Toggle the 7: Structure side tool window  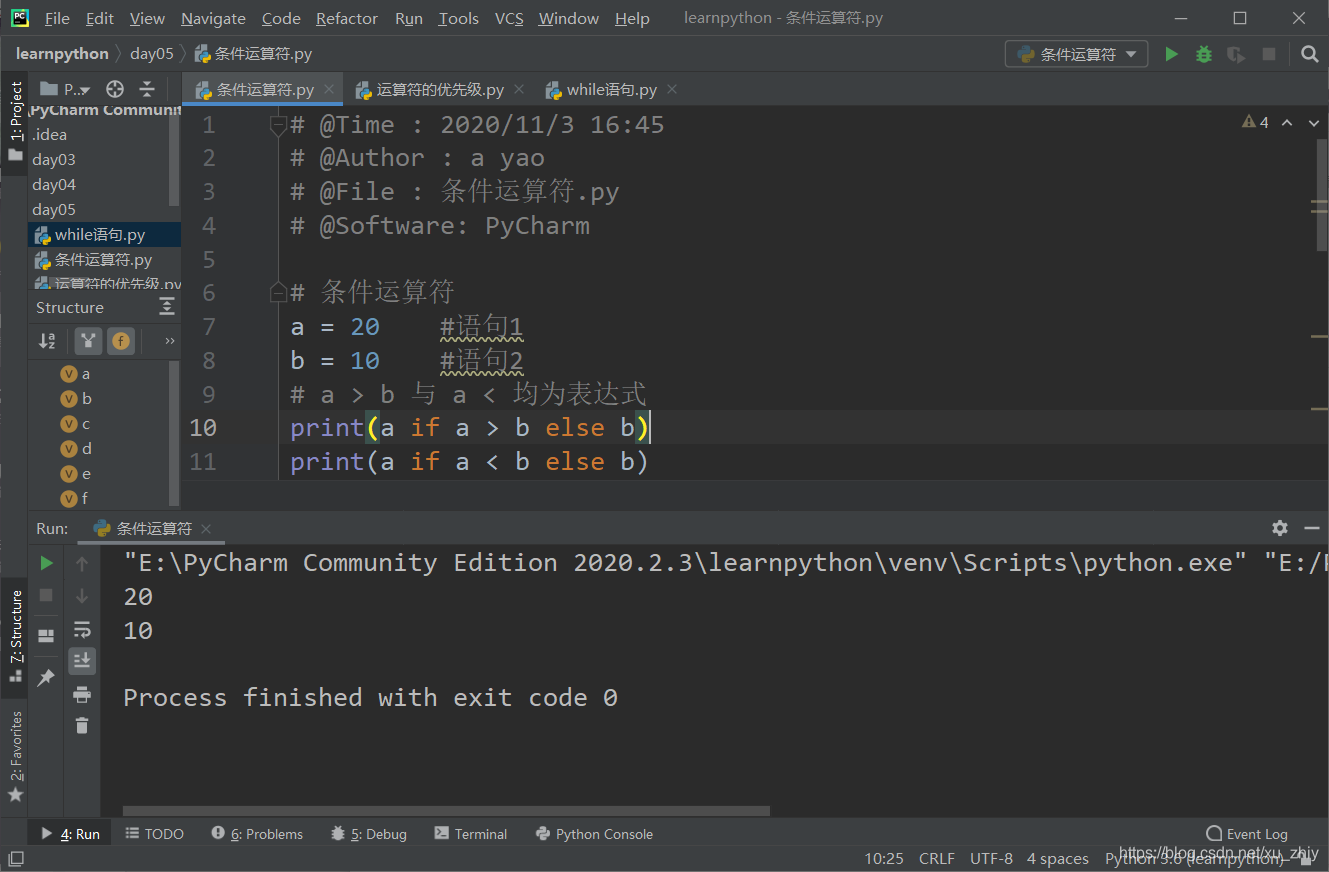[15, 636]
